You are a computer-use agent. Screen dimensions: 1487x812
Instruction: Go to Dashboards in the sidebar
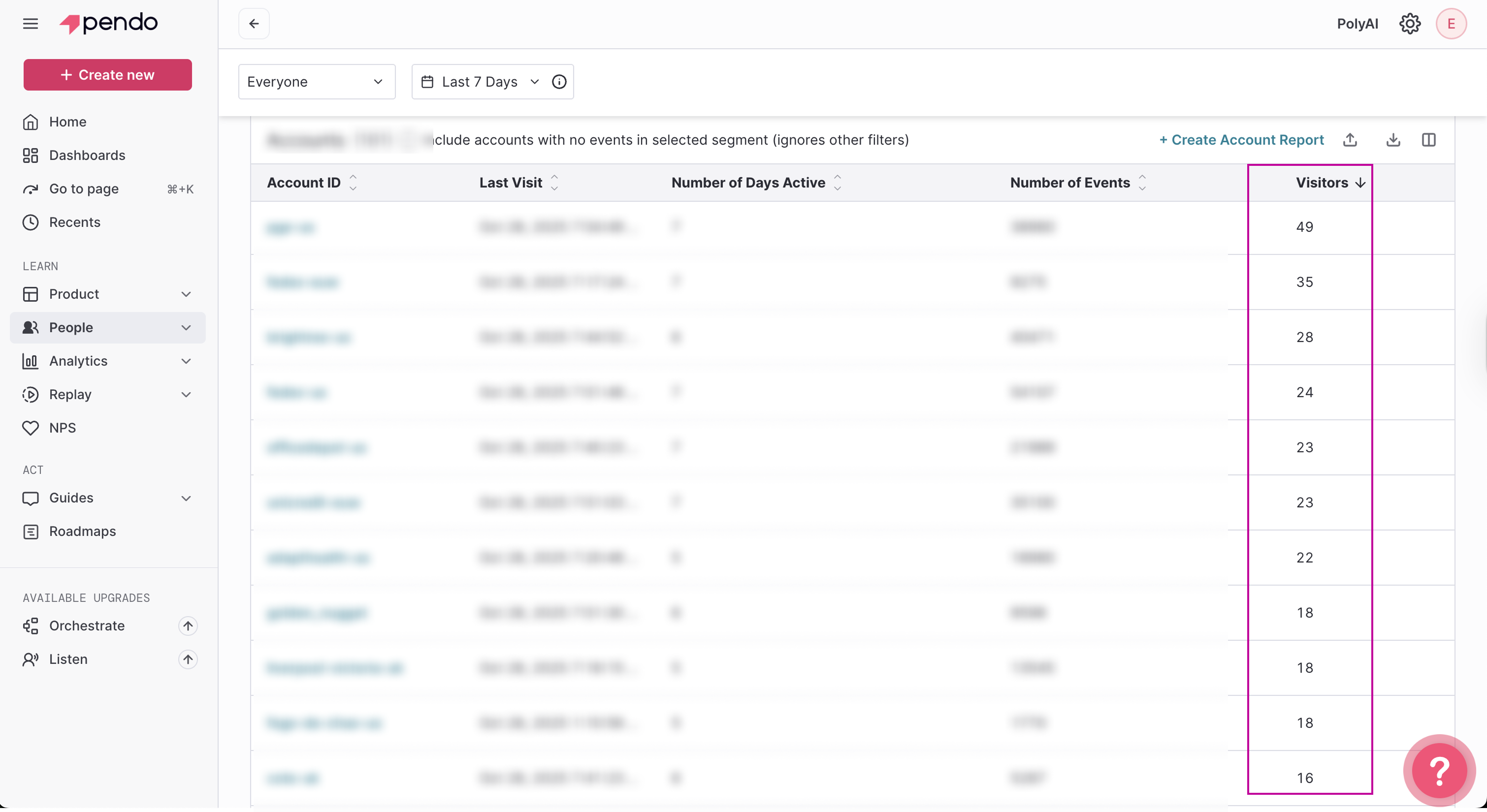(x=87, y=155)
